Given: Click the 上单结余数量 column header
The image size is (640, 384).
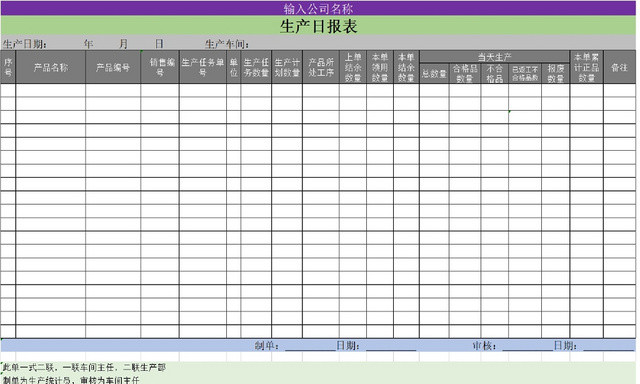Looking at the screenshot, I should tap(353, 67).
